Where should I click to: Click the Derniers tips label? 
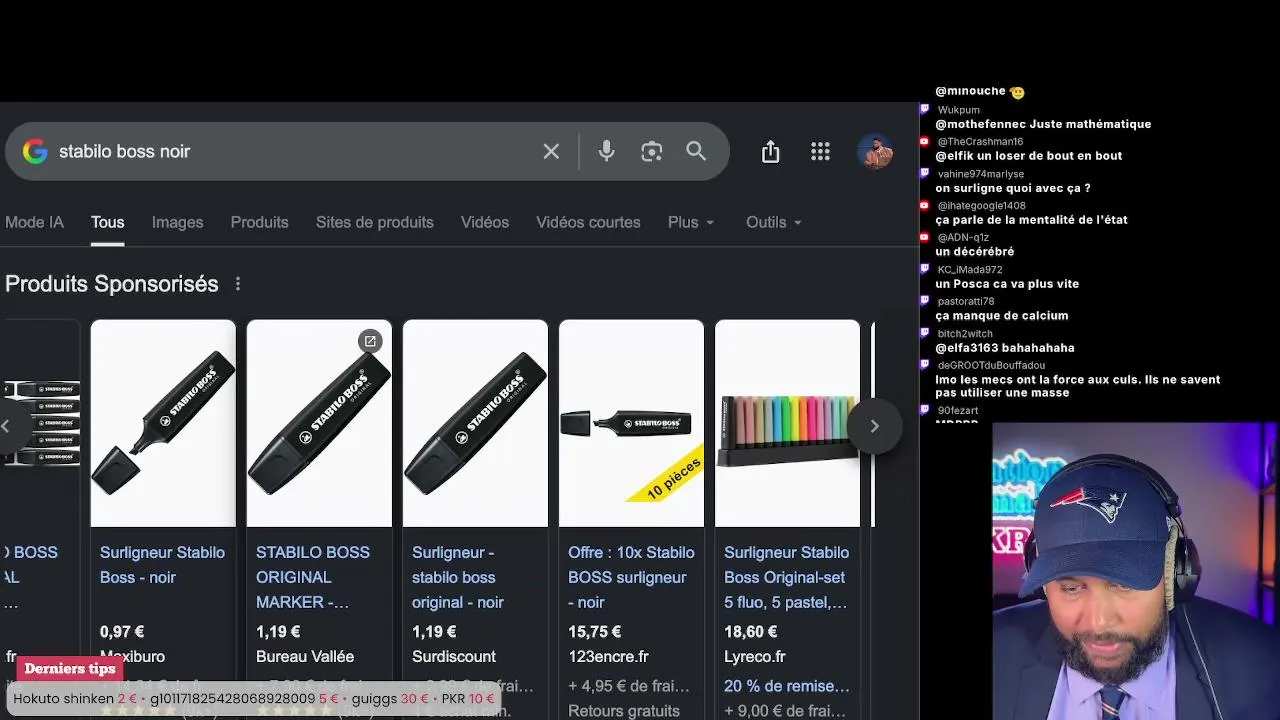pyautogui.click(x=70, y=669)
